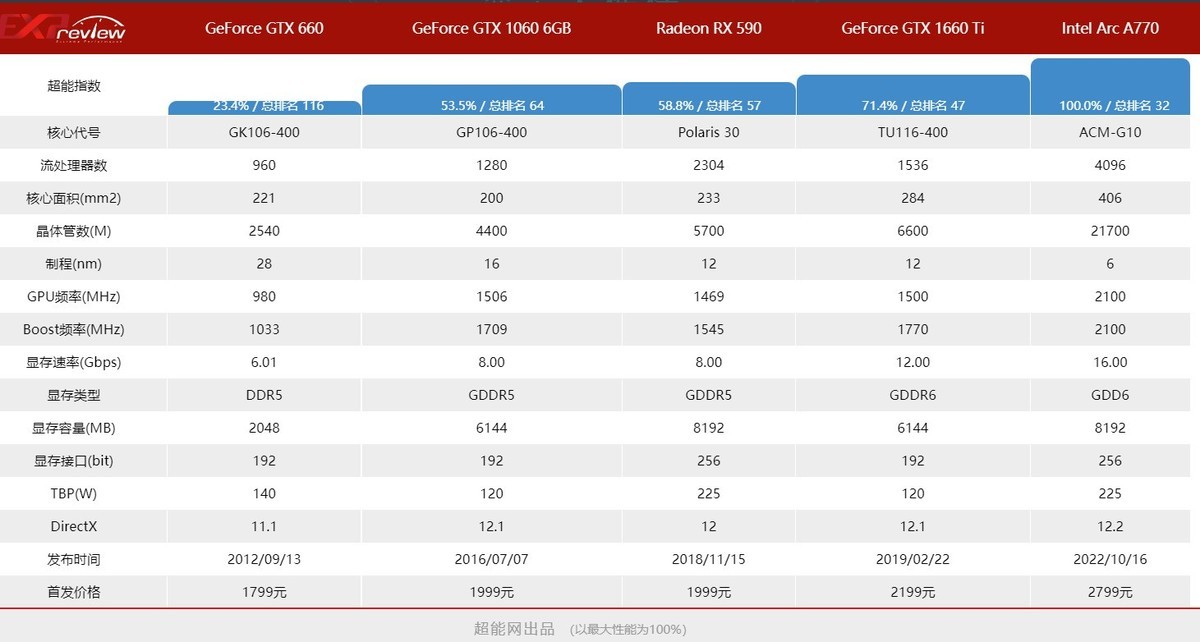Click the Polaris 30 core code cell
This screenshot has width=1200, height=642.
coord(709,132)
